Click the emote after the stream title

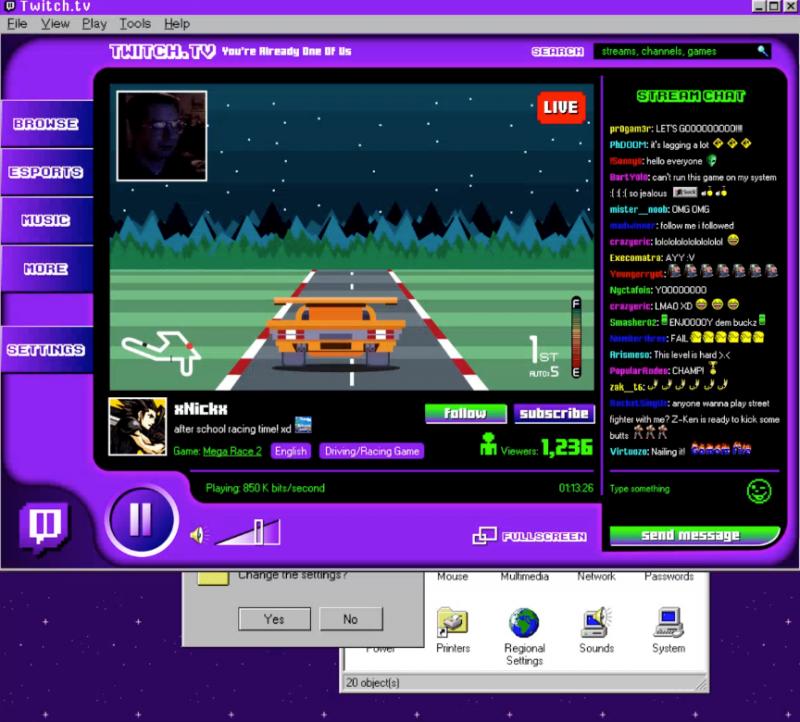(303, 425)
